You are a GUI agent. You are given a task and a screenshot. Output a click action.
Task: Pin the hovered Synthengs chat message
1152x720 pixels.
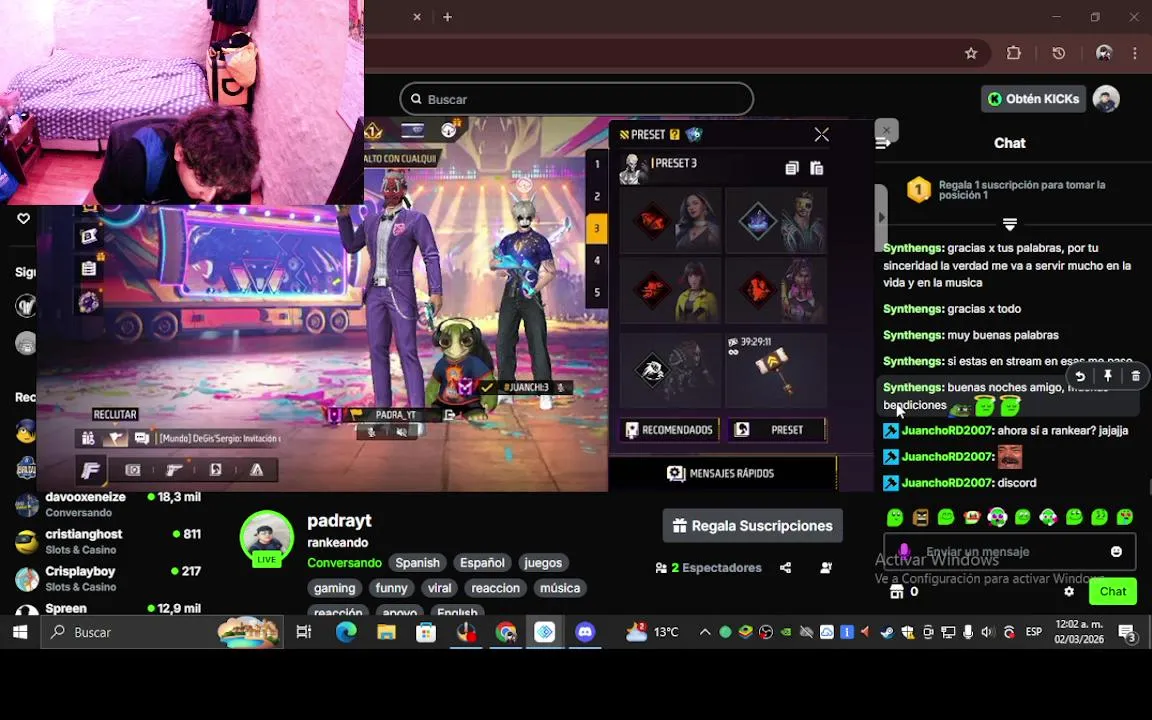(1108, 376)
